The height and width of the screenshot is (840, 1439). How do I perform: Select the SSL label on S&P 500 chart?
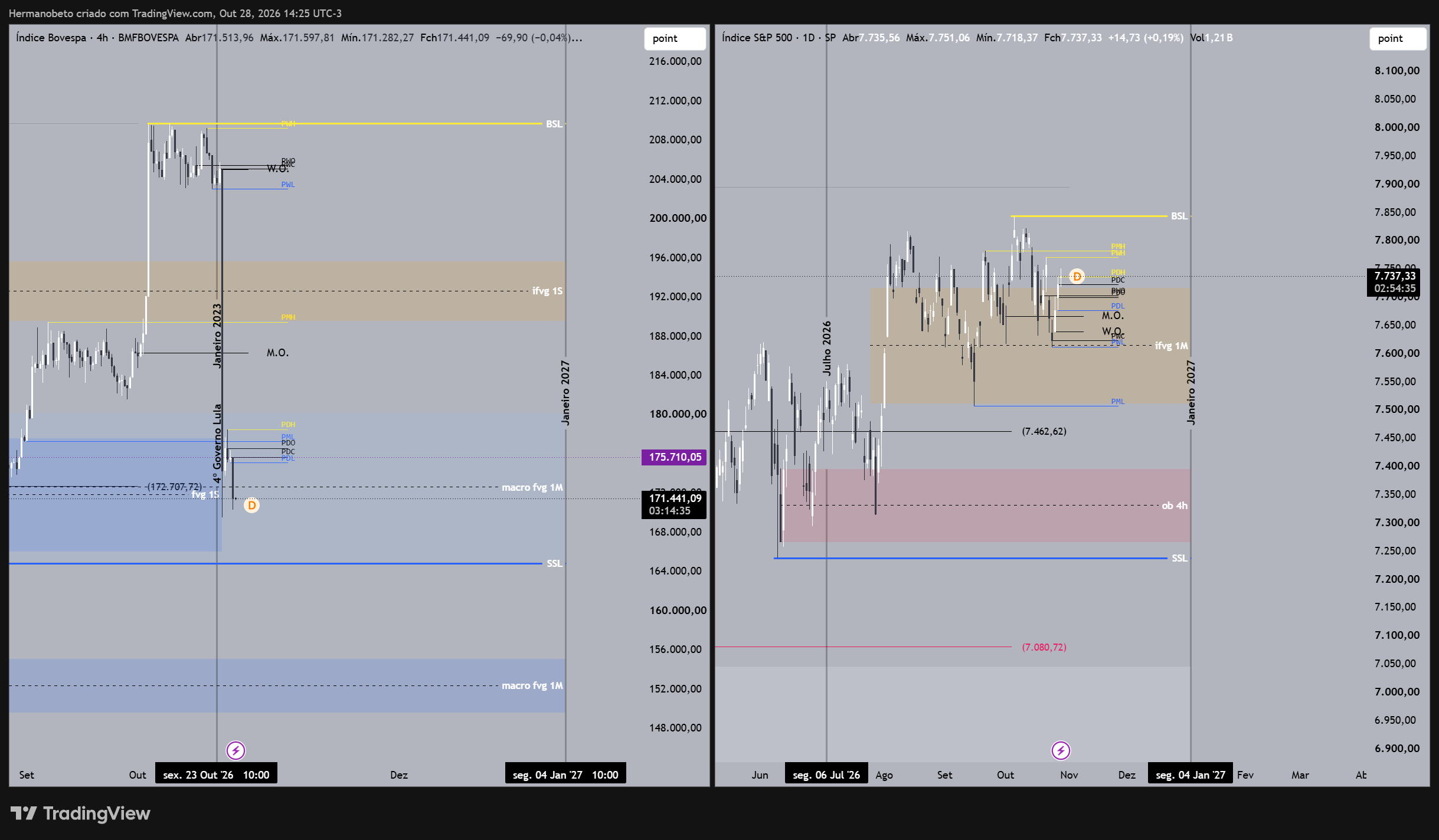1179,558
